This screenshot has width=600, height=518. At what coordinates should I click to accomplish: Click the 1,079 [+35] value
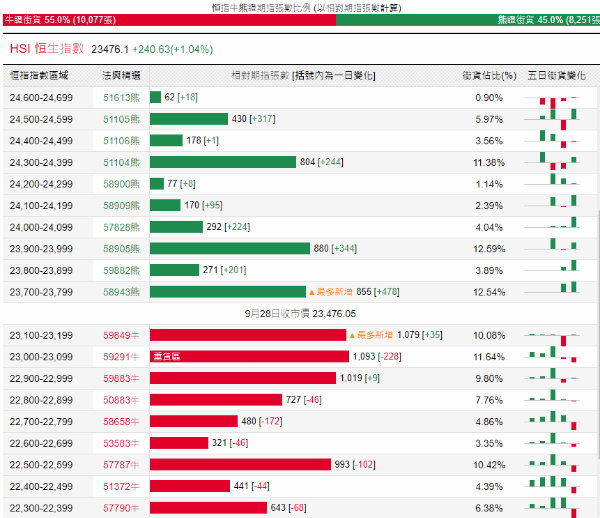[x=420, y=335]
